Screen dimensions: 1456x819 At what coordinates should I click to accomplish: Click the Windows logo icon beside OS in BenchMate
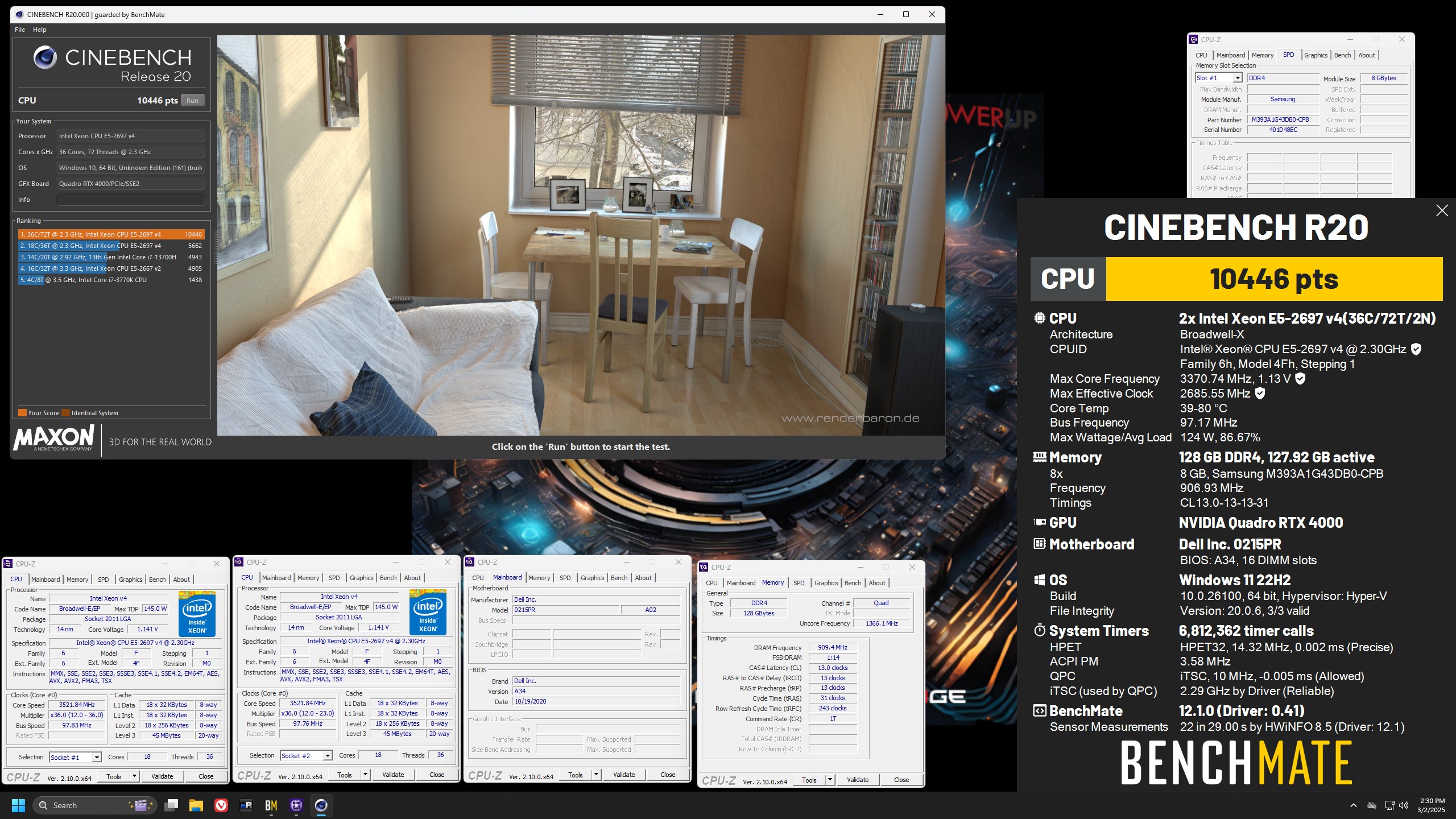pyautogui.click(x=1040, y=580)
